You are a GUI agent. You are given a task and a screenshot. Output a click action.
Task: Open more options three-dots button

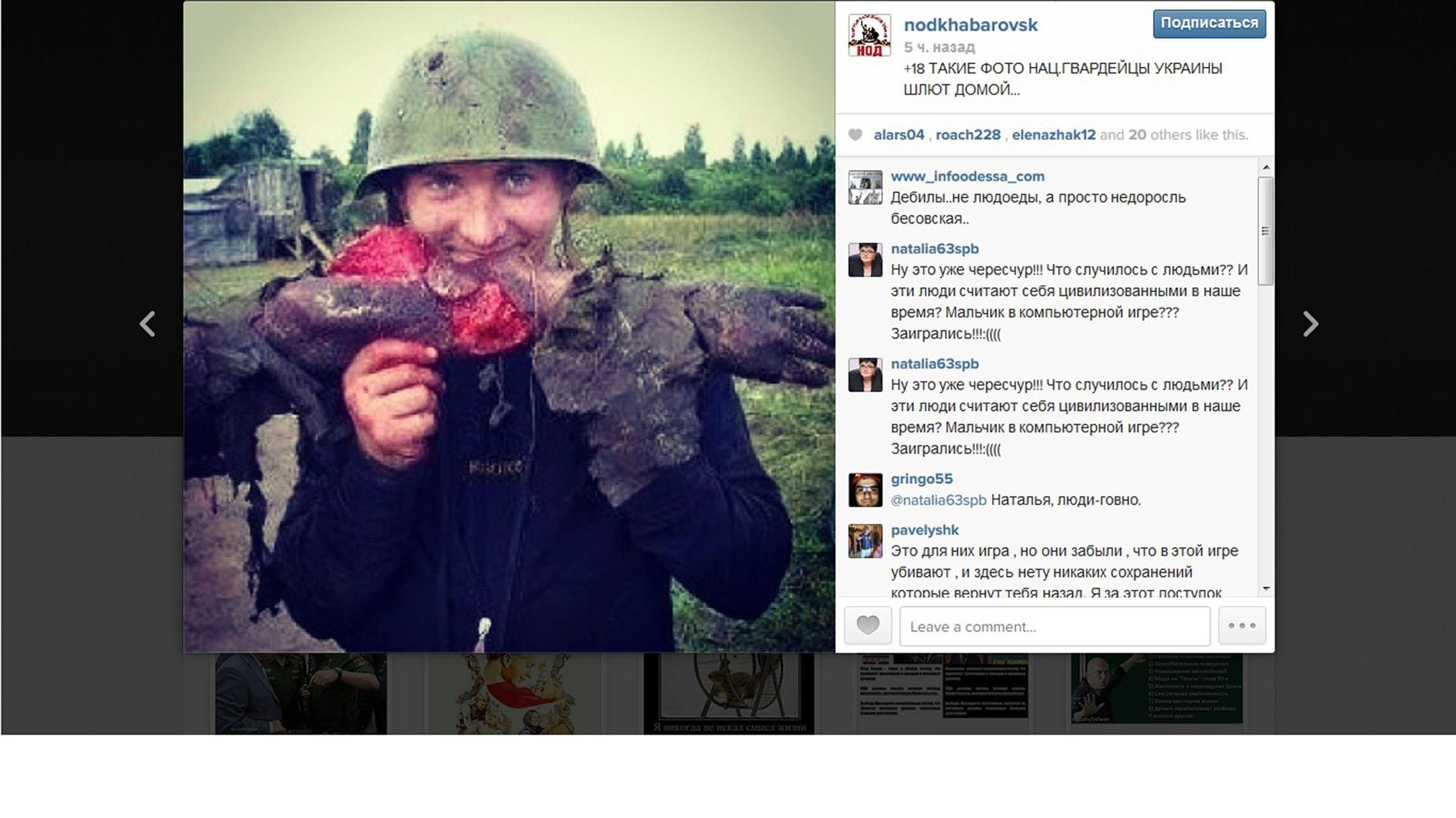(1242, 625)
